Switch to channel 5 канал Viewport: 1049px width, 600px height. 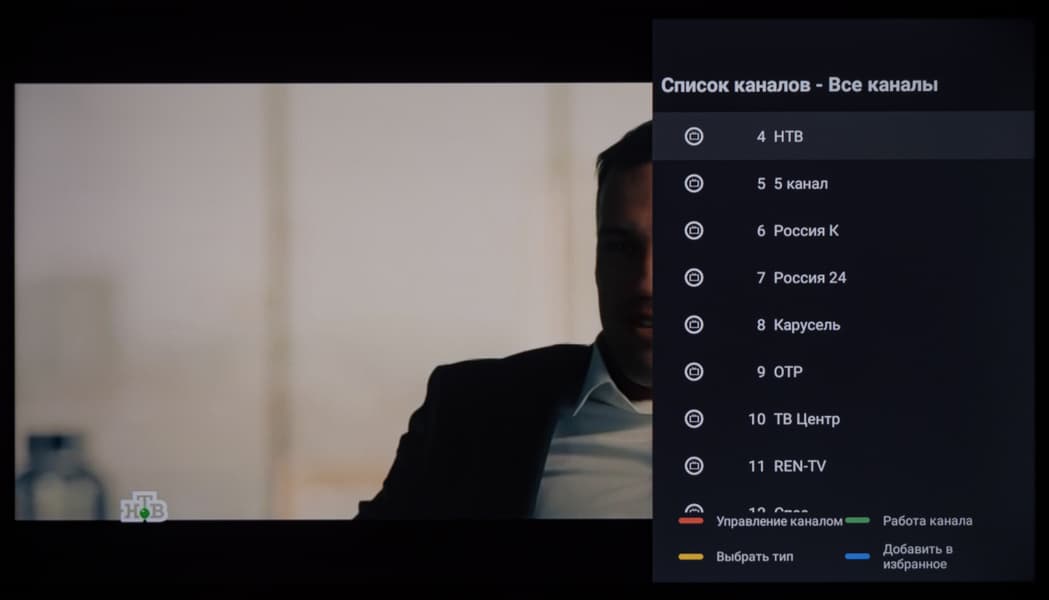(x=843, y=183)
